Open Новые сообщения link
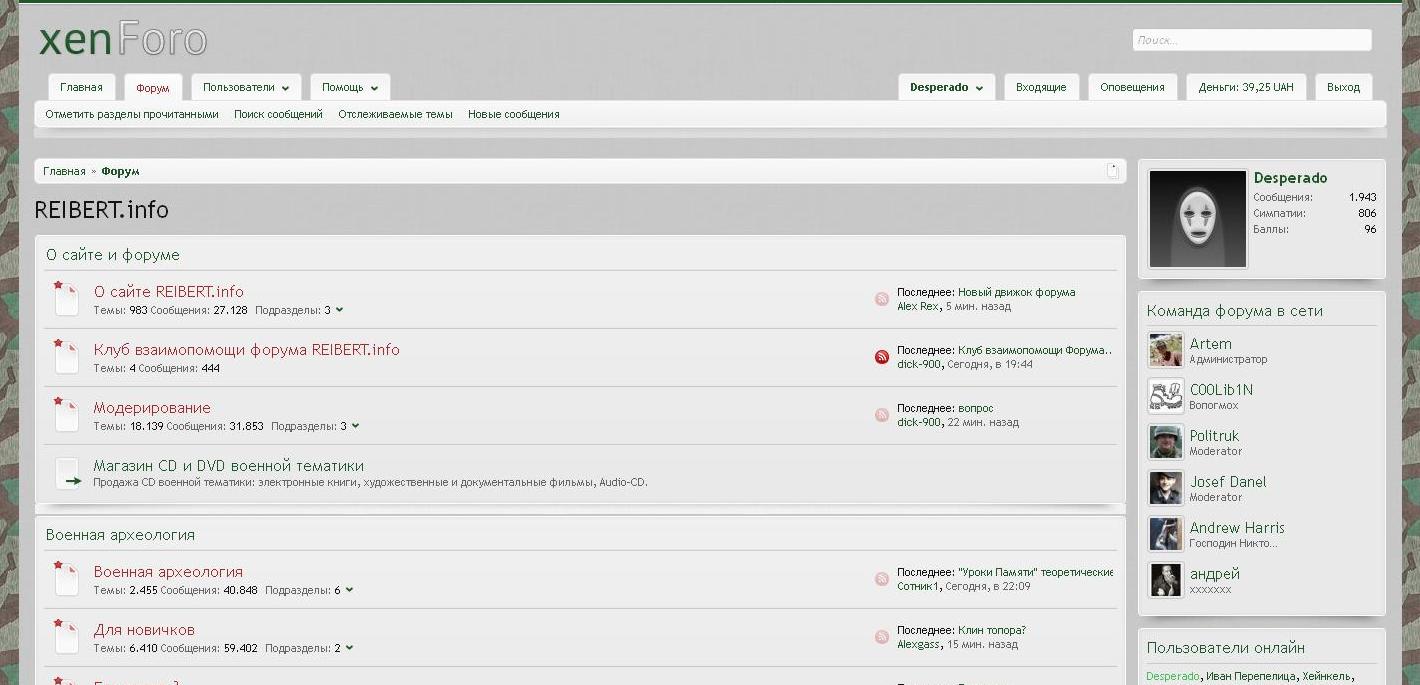This screenshot has width=1420, height=685. tap(513, 114)
